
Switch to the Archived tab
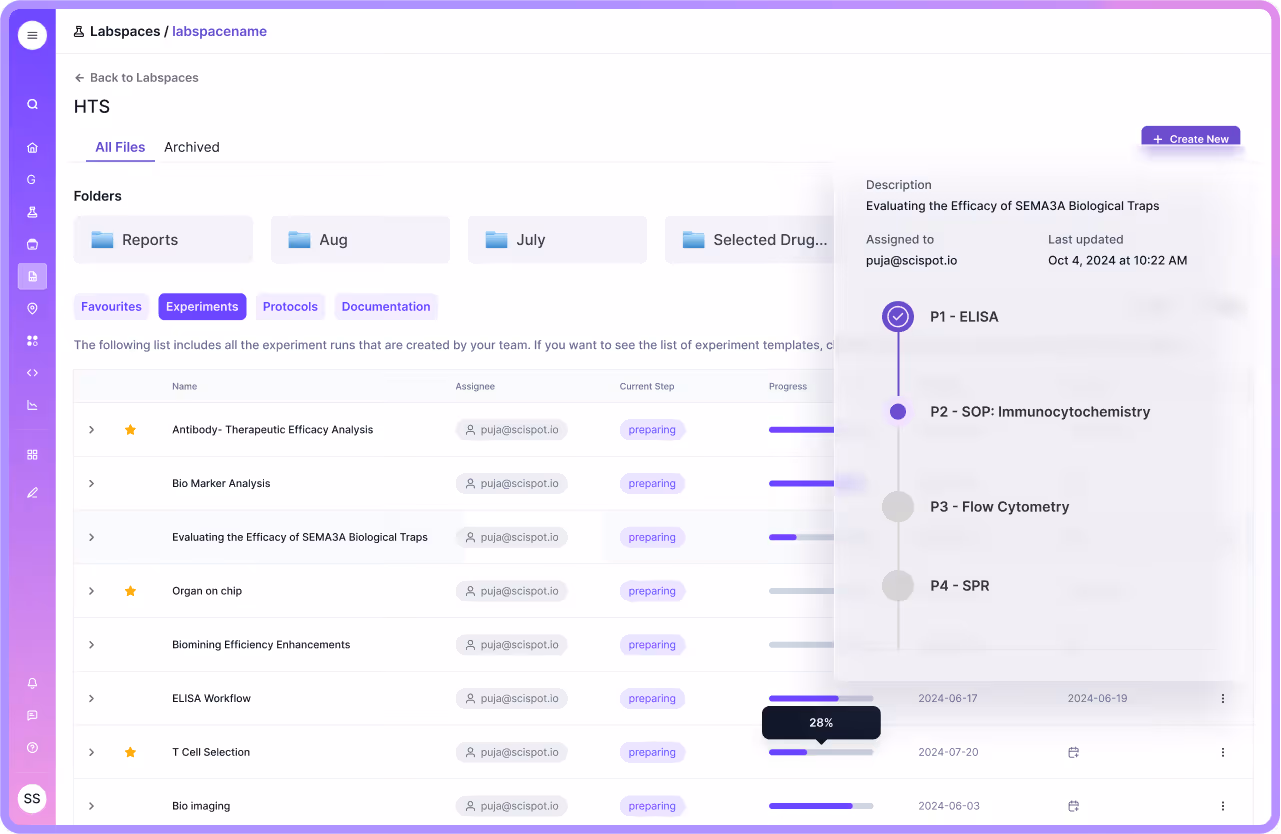(x=191, y=147)
